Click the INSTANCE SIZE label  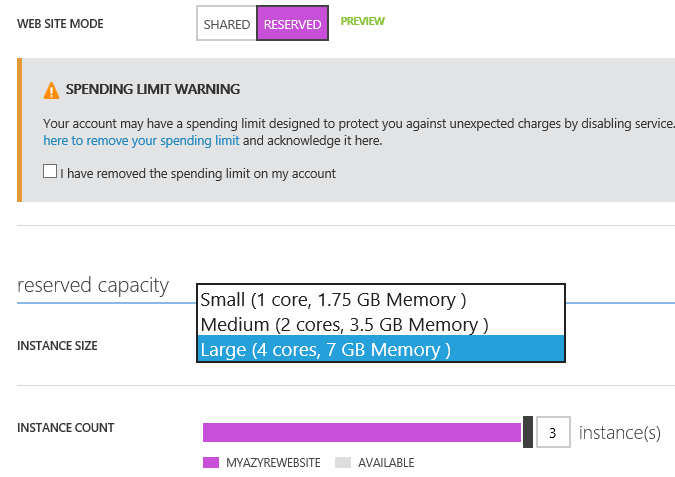coord(57,346)
